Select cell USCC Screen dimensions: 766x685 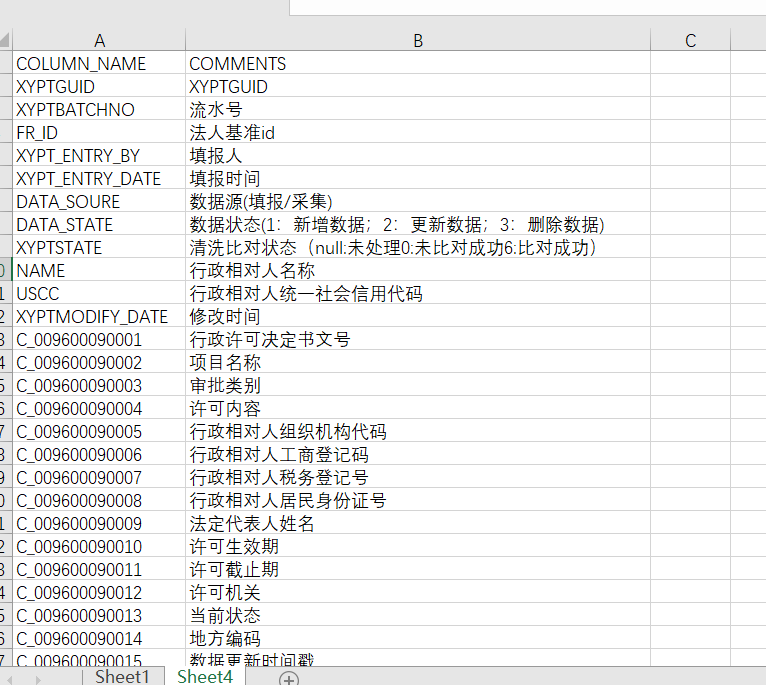coord(99,293)
